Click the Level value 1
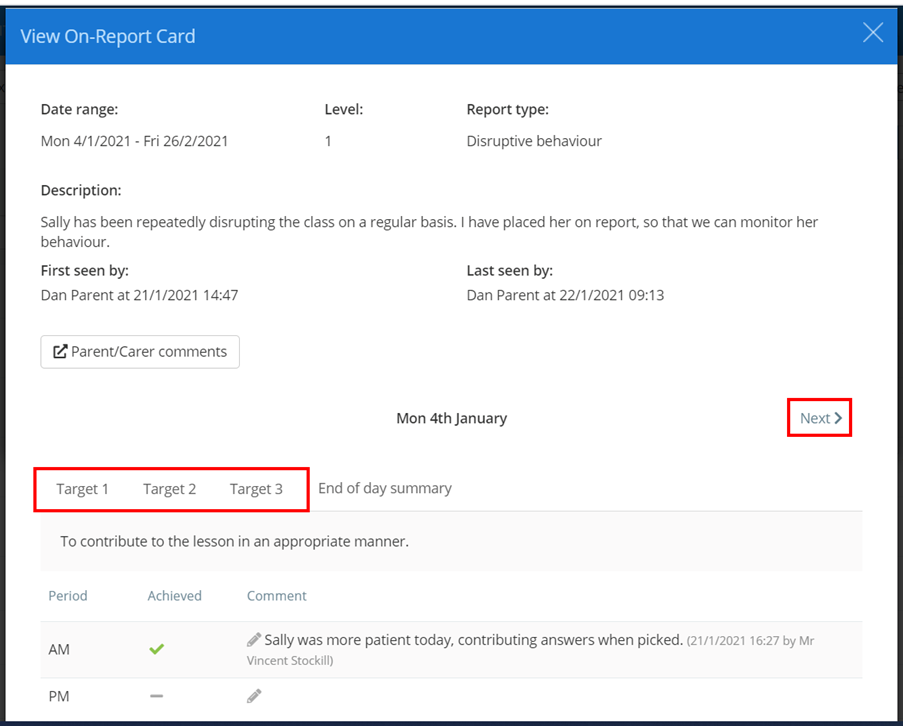This screenshot has width=903, height=726. coord(328,141)
